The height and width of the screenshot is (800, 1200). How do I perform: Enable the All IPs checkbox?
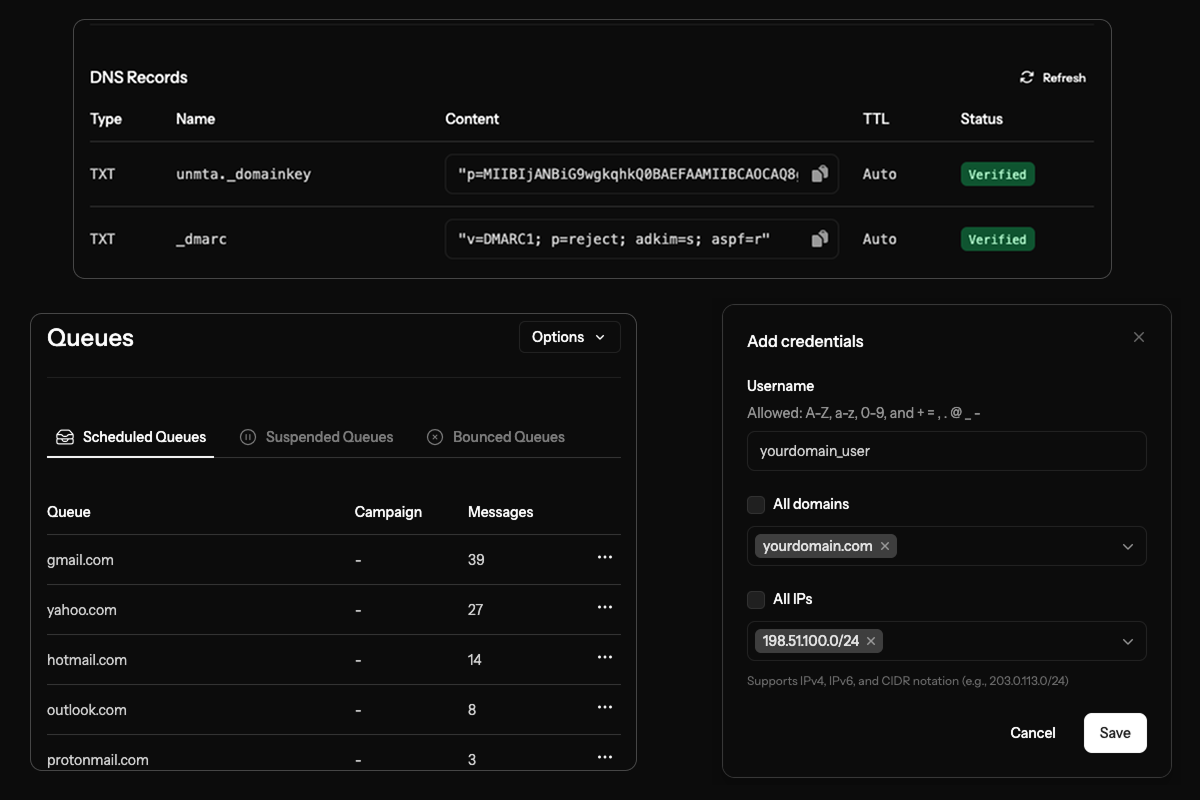tap(756, 600)
